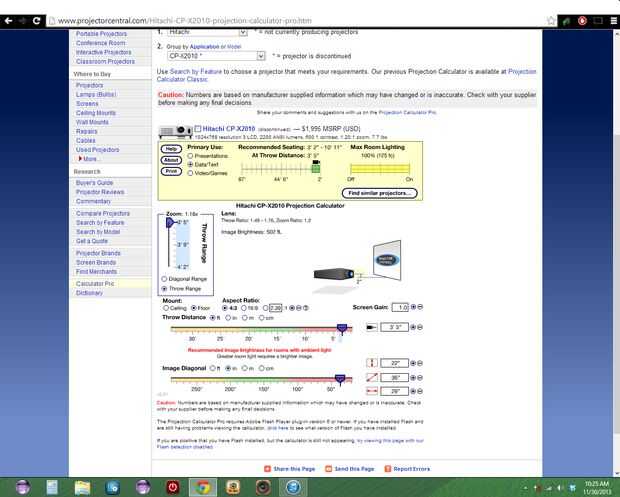Viewport: 620px width, 497px height.
Task: Click the About button
Action: (171, 160)
